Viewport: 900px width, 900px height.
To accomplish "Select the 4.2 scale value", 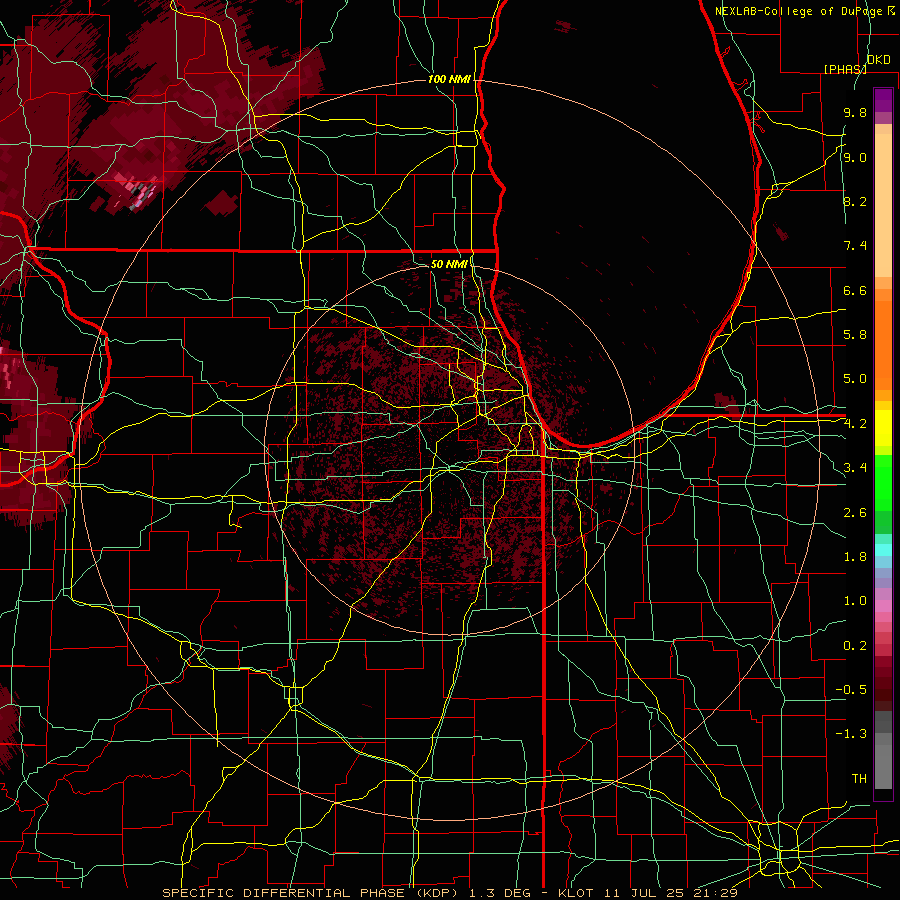I will point(855,424).
